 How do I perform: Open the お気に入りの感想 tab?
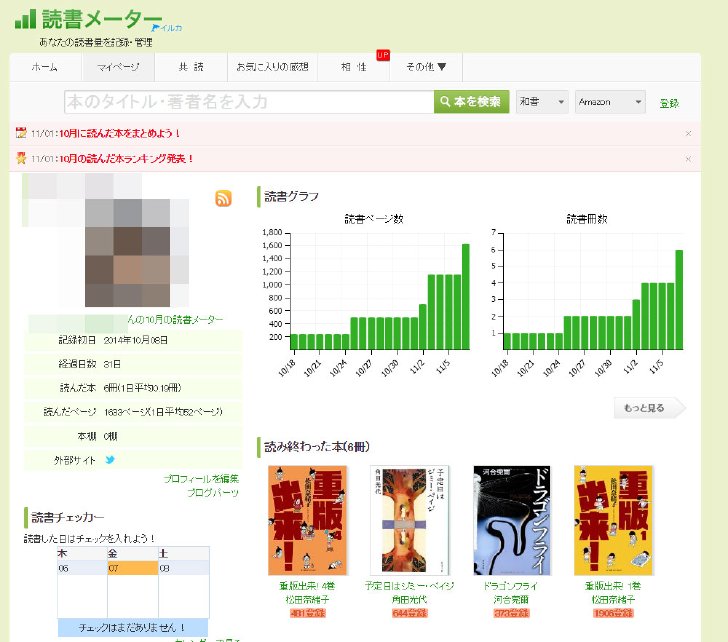pyautogui.click(x=272, y=67)
